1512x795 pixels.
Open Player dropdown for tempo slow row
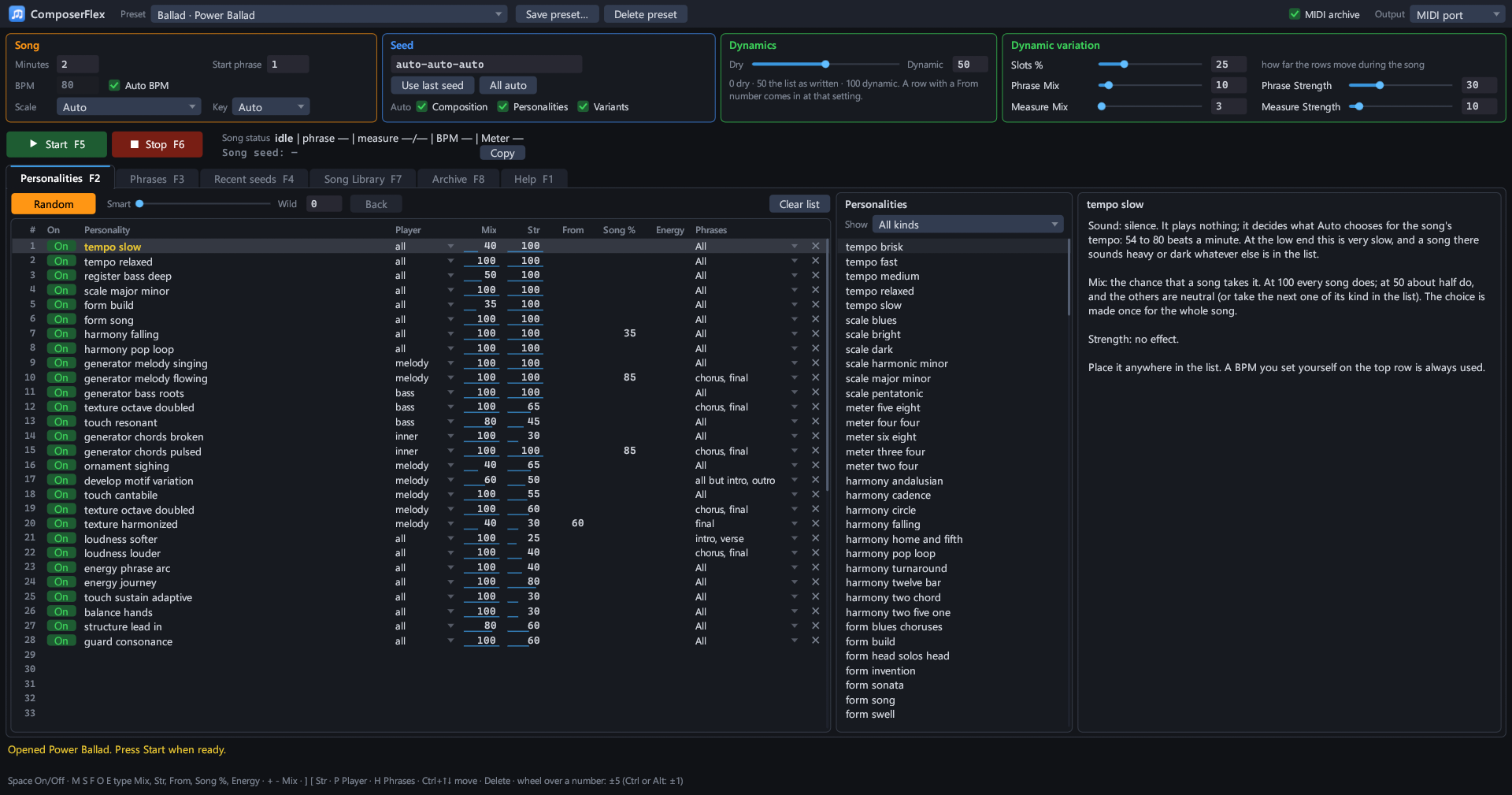(x=424, y=246)
